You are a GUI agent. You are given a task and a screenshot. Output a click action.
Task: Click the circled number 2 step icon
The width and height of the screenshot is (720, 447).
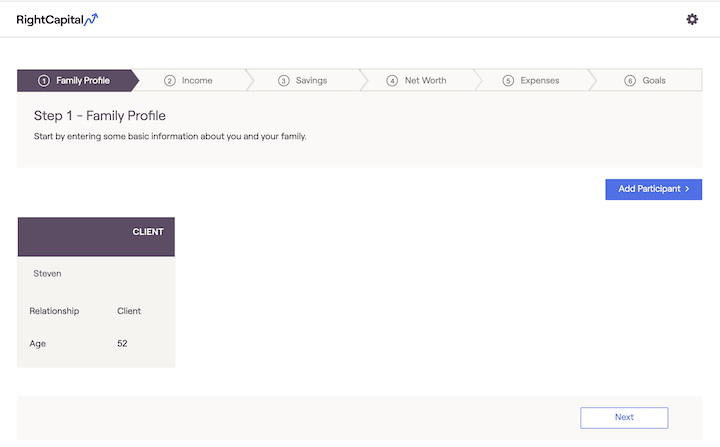pyautogui.click(x=170, y=81)
